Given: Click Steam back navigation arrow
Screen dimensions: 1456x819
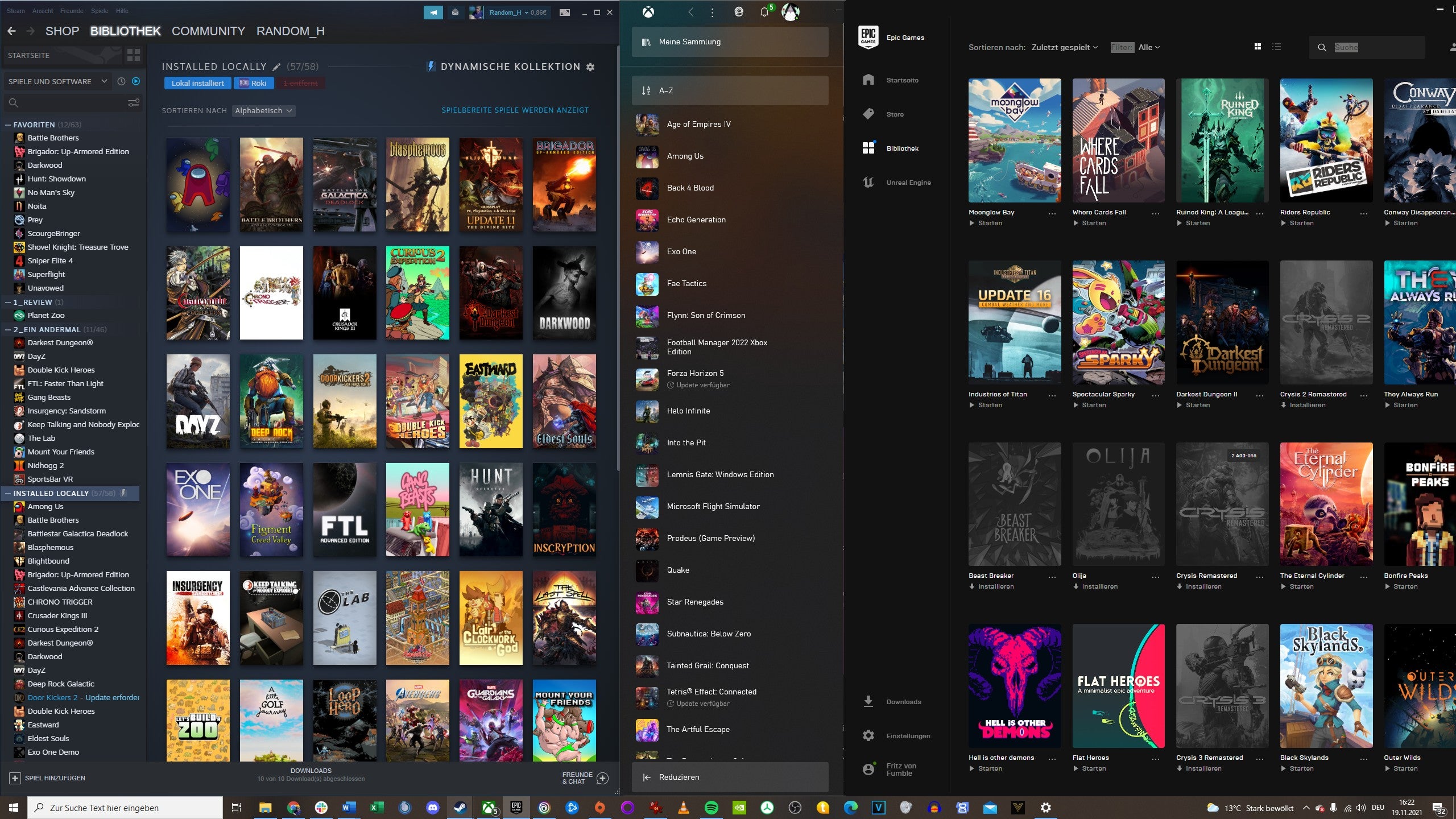Looking at the screenshot, I should (x=11, y=31).
